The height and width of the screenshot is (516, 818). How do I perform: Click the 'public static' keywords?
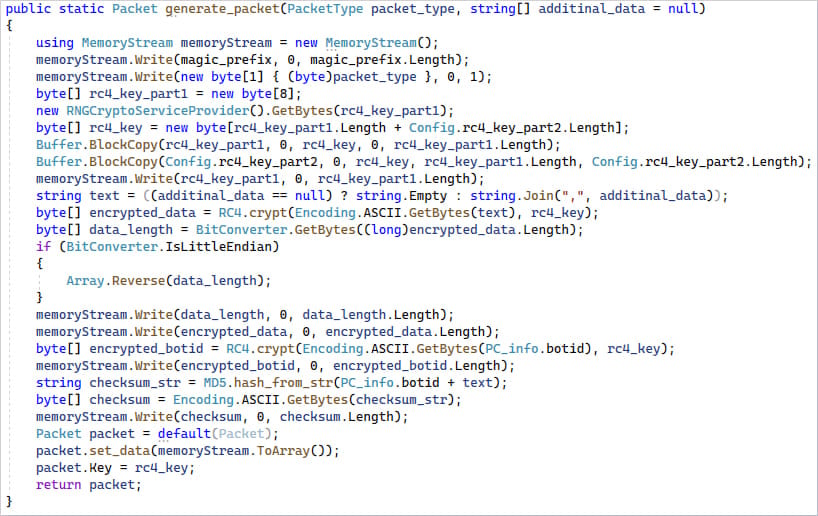55,9
